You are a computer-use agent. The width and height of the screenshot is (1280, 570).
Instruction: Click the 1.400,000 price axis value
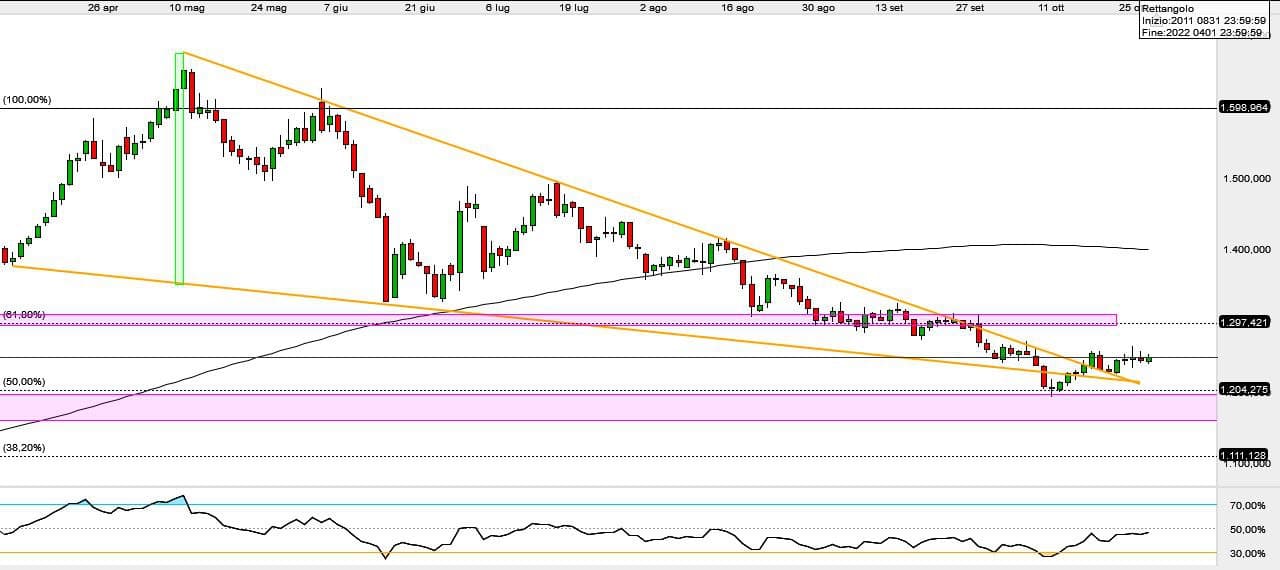coord(1245,250)
